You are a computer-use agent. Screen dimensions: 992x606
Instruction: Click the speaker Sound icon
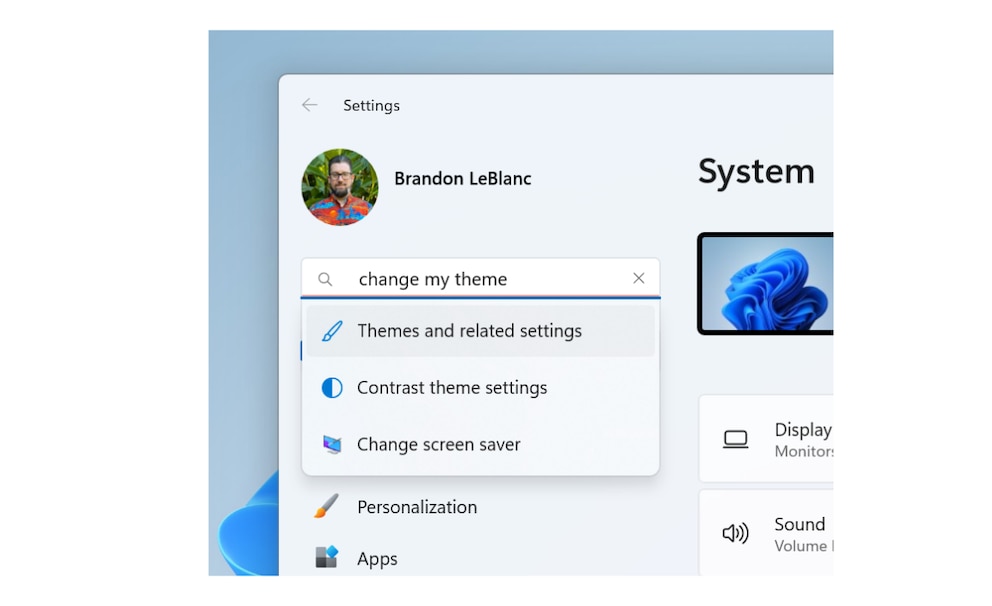coord(735,533)
